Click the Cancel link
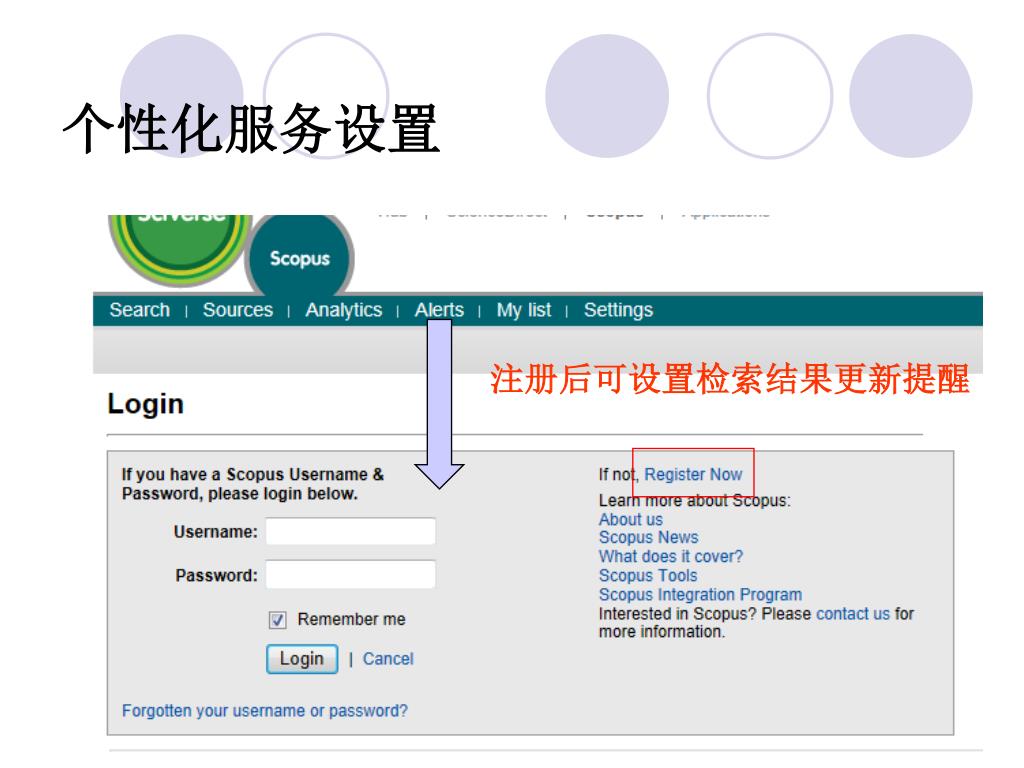1024x768 pixels. (x=388, y=659)
